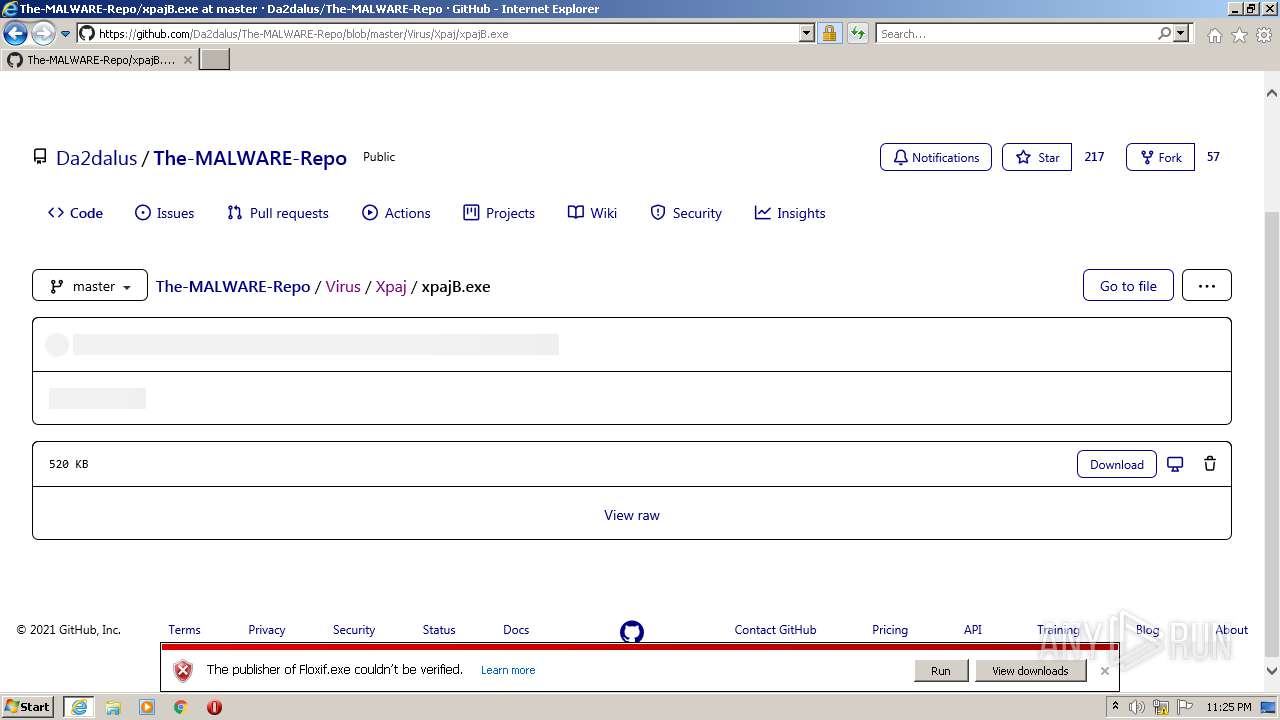Click the browser Home icon
Viewport: 1280px width, 720px height.
point(1214,35)
